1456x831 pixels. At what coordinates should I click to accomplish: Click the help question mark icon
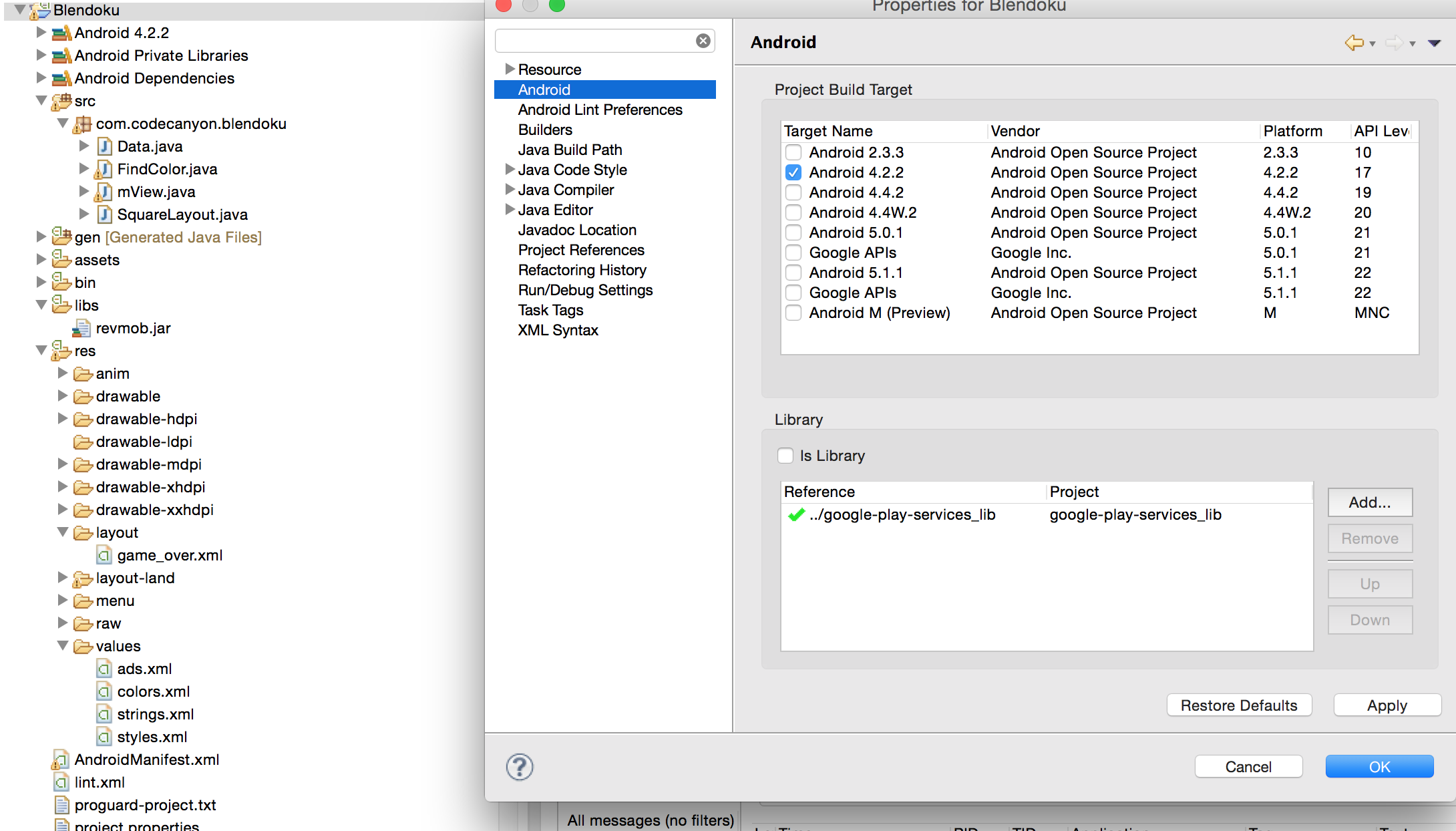click(520, 767)
